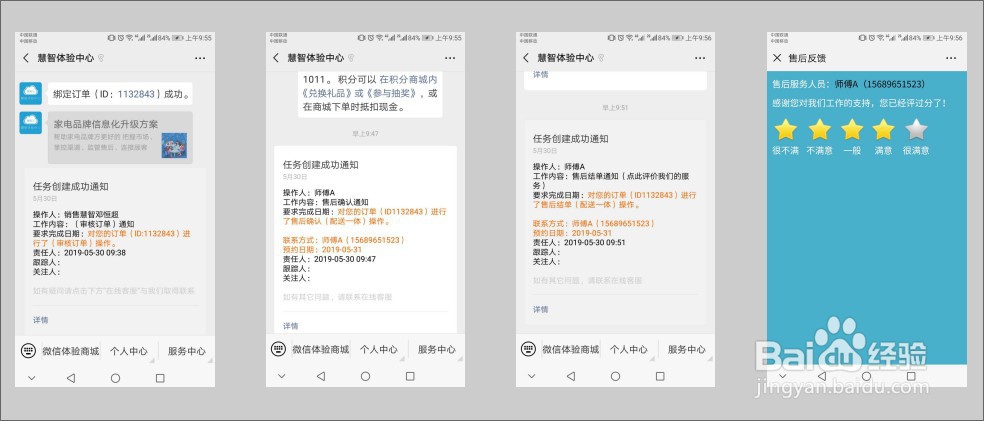Rate 不满意 star
Image resolution: width=984 pixels, height=421 pixels.
[x=819, y=129]
